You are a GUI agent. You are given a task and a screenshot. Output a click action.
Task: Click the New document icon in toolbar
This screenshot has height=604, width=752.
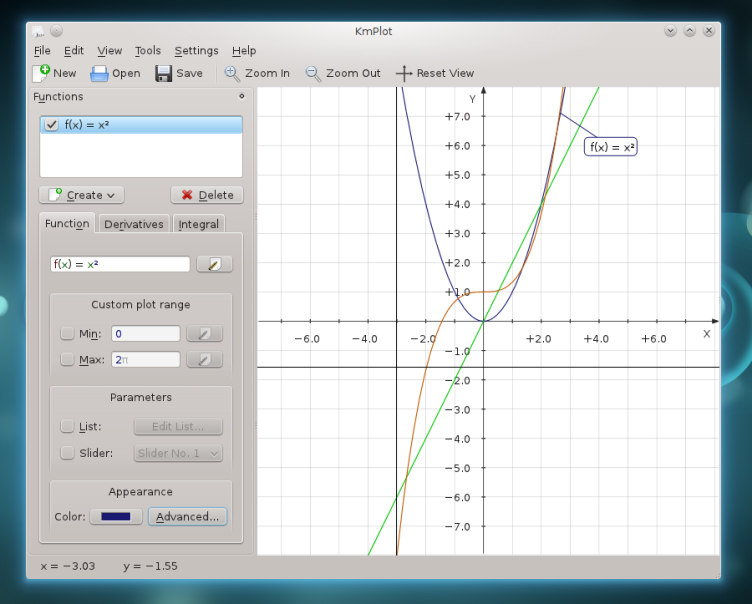pos(42,73)
